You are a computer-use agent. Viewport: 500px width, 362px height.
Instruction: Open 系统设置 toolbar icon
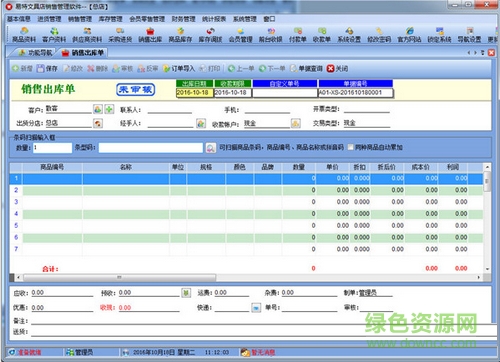click(349, 35)
